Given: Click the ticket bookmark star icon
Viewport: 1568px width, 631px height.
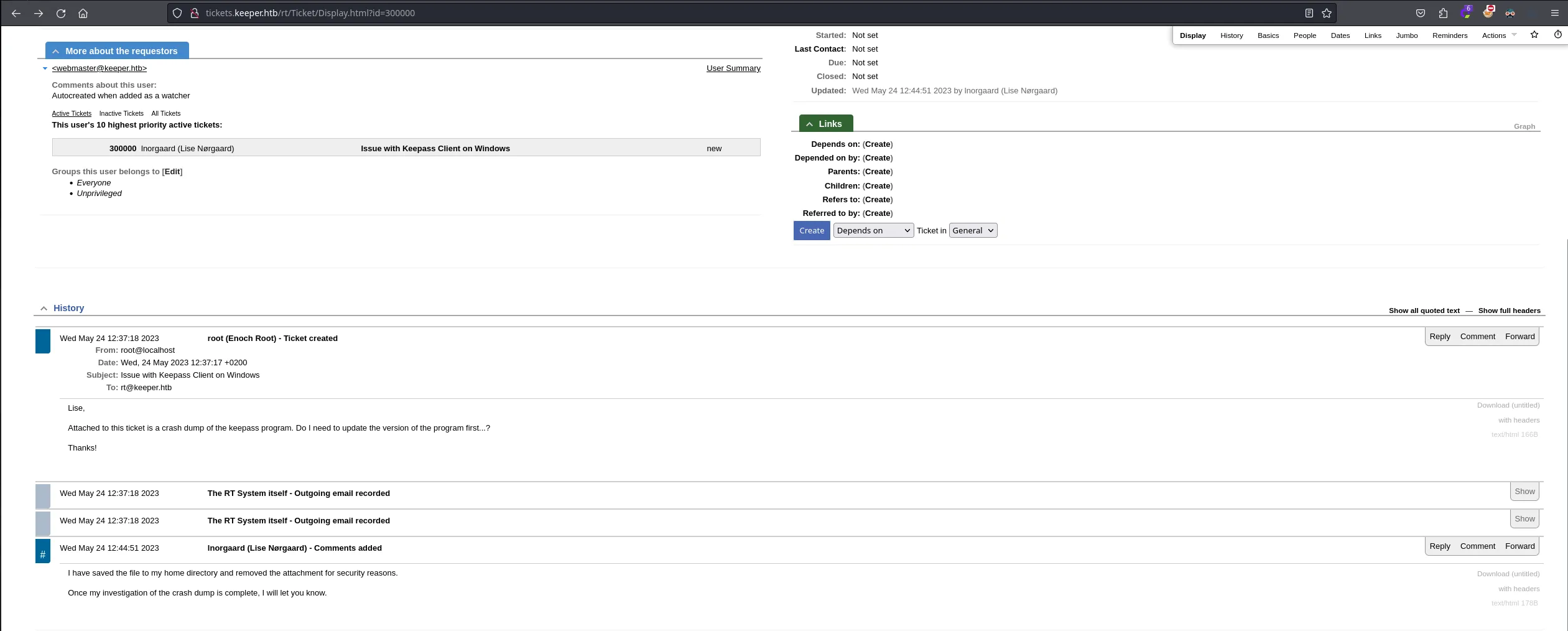Looking at the screenshot, I should coord(1534,35).
